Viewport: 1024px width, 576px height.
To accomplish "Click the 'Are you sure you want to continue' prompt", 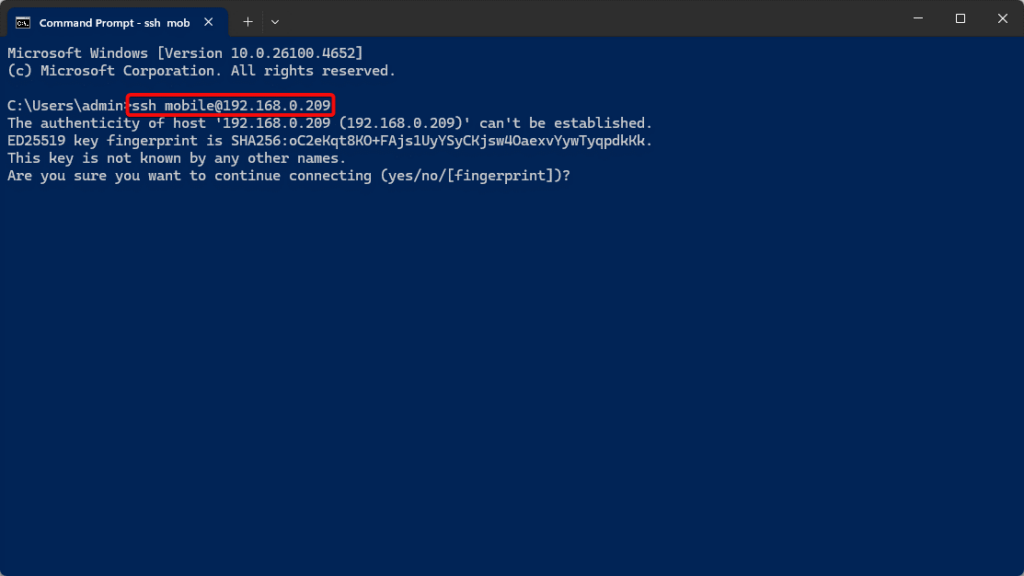I will pos(289,176).
